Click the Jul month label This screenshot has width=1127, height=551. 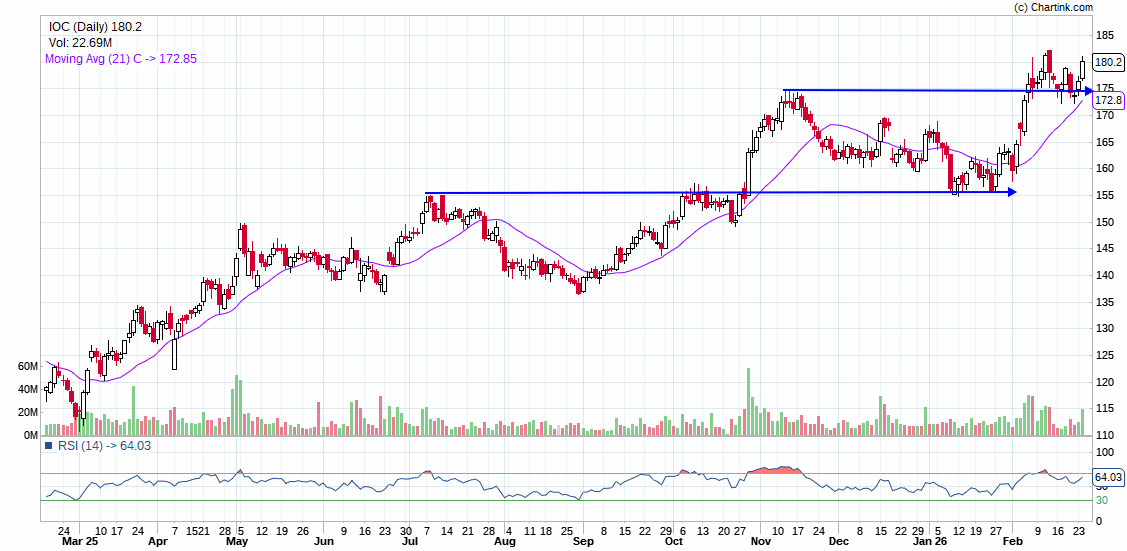tap(410, 542)
